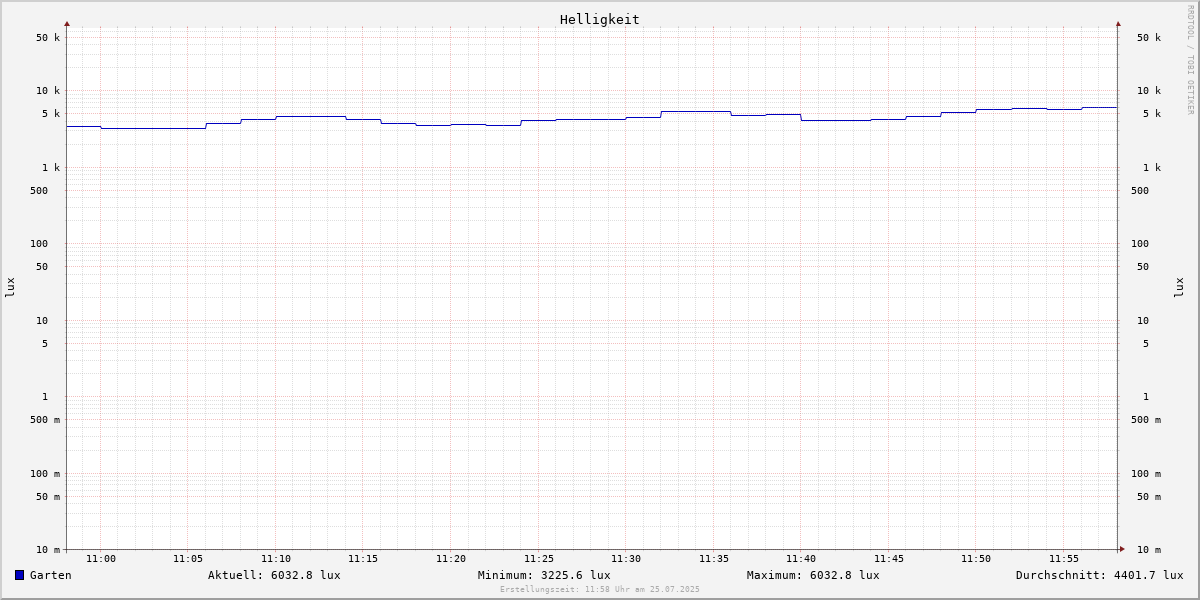
Task: Click the 11:50 time axis label
Action: 976,559
